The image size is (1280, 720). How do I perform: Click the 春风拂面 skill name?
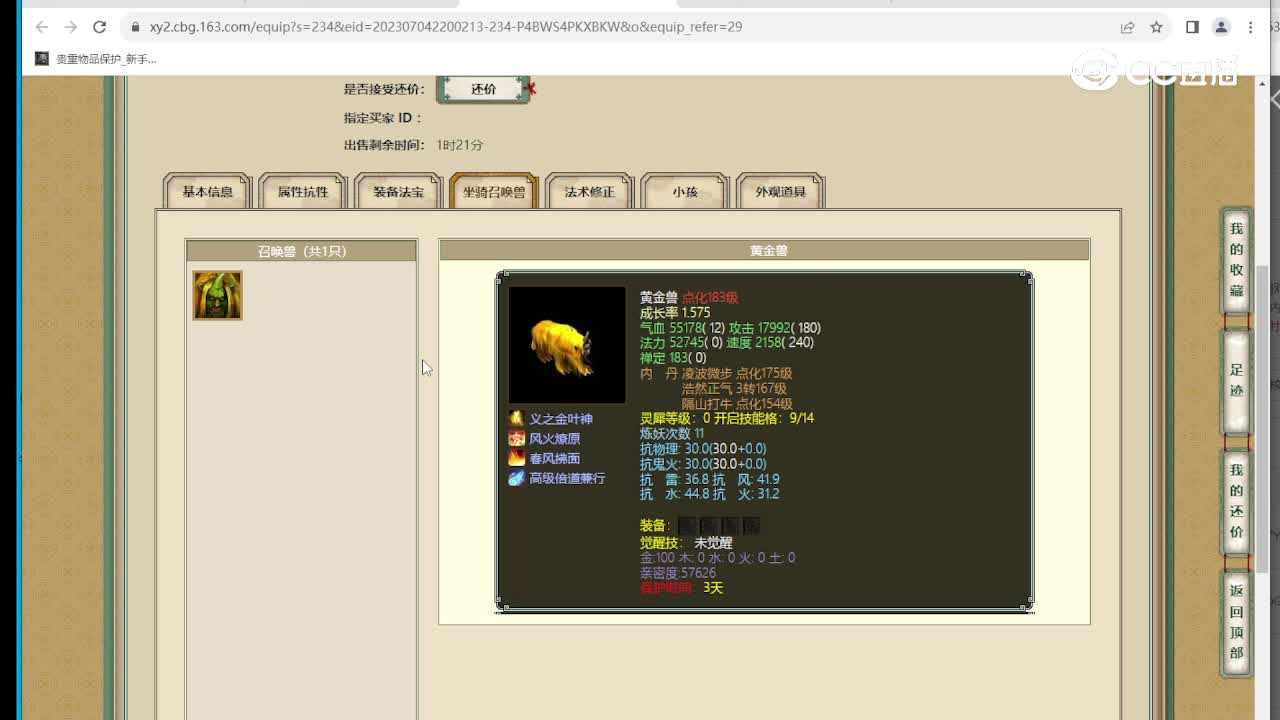pos(555,458)
